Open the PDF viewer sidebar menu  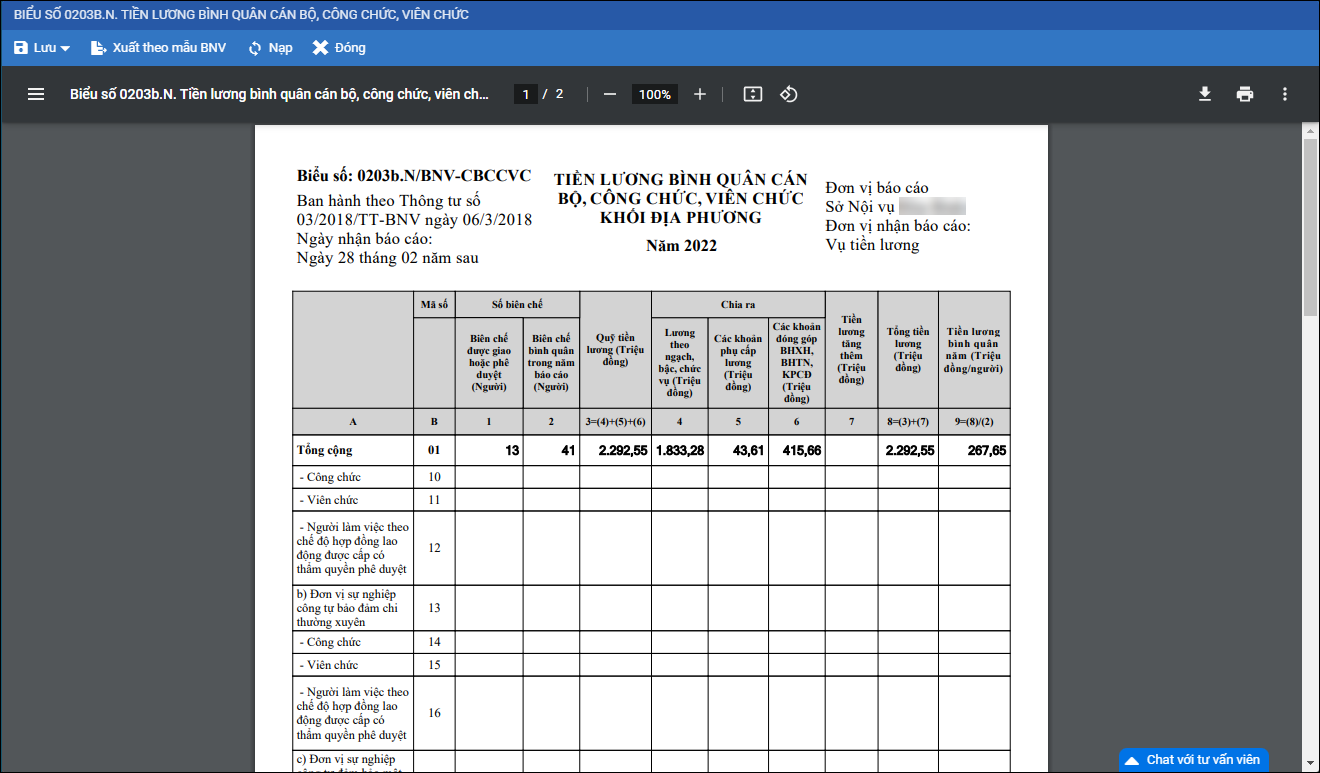click(x=36, y=94)
